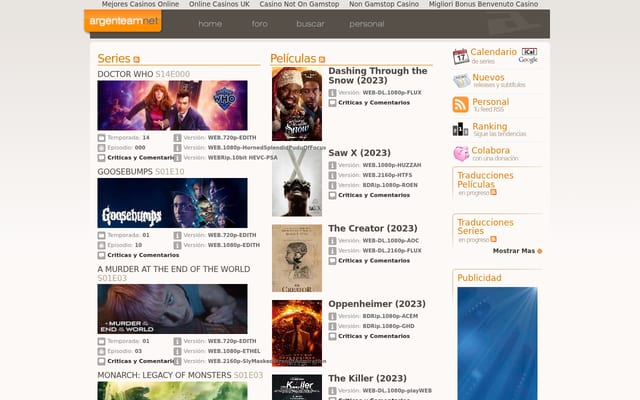Click comment icon under Saw X

click(332, 195)
